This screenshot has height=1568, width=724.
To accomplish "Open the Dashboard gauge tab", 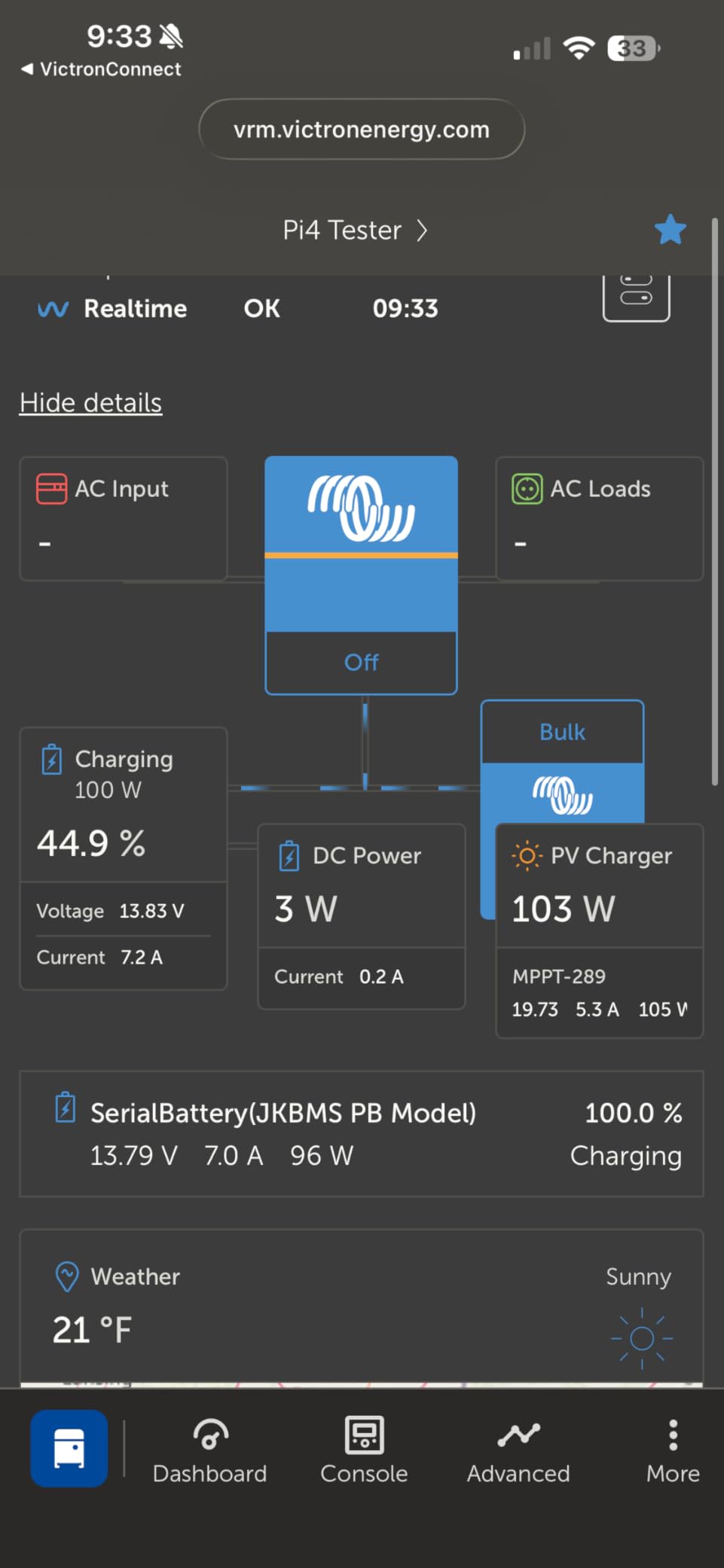I will 209,1450.
